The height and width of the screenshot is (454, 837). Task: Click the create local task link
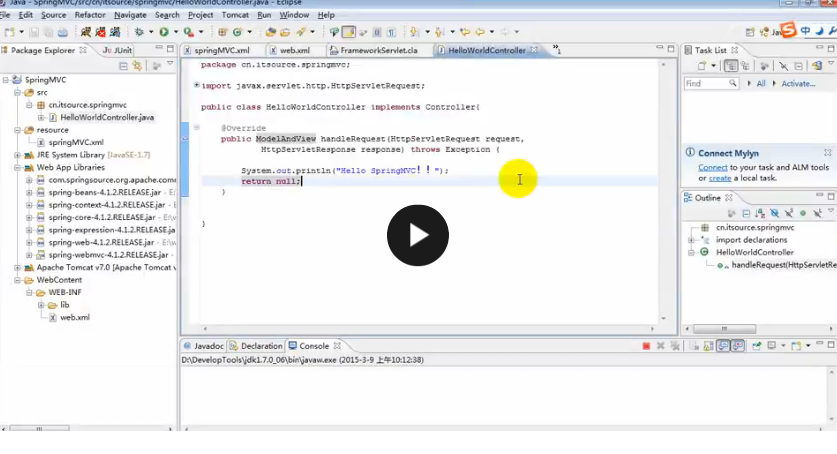[x=720, y=178]
